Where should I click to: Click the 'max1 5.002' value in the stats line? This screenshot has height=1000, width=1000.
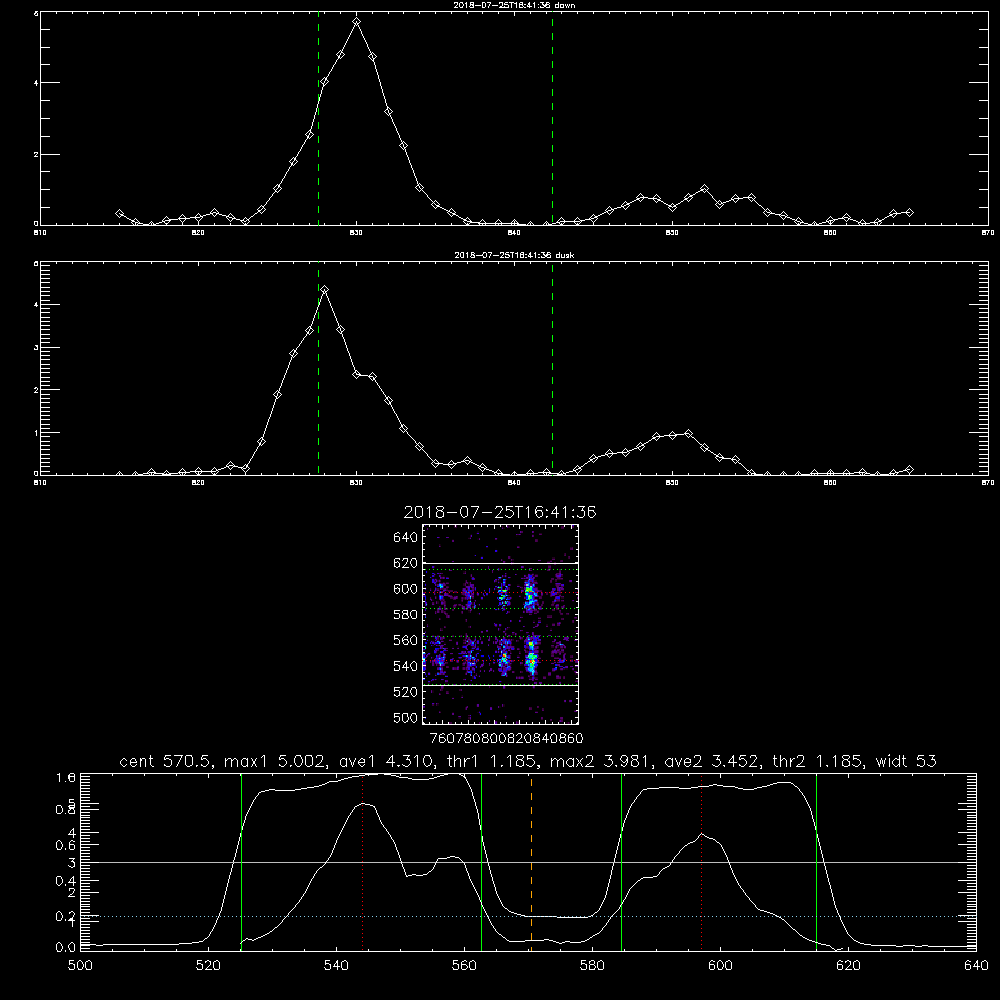click(276, 761)
